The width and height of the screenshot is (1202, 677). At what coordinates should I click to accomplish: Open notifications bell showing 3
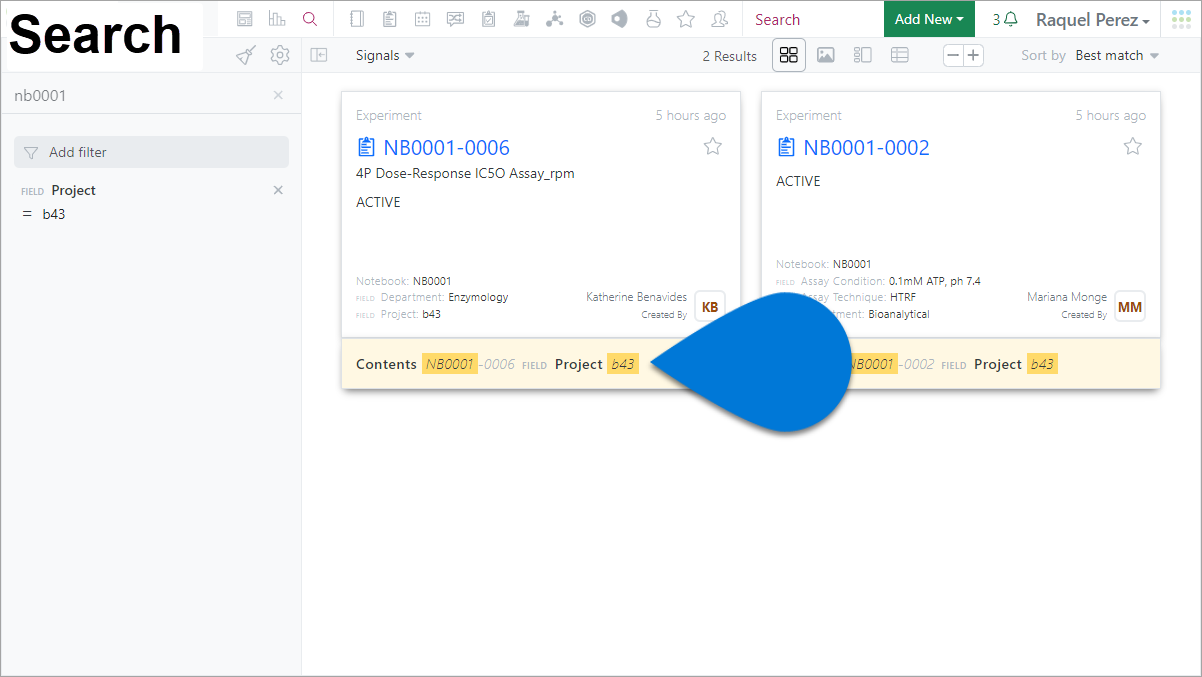coord(1005,19)
